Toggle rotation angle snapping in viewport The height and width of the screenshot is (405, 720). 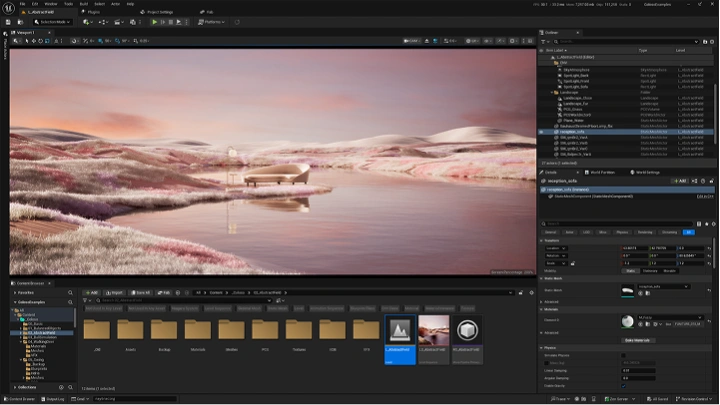pyautogui.click(x=118, y=41)
